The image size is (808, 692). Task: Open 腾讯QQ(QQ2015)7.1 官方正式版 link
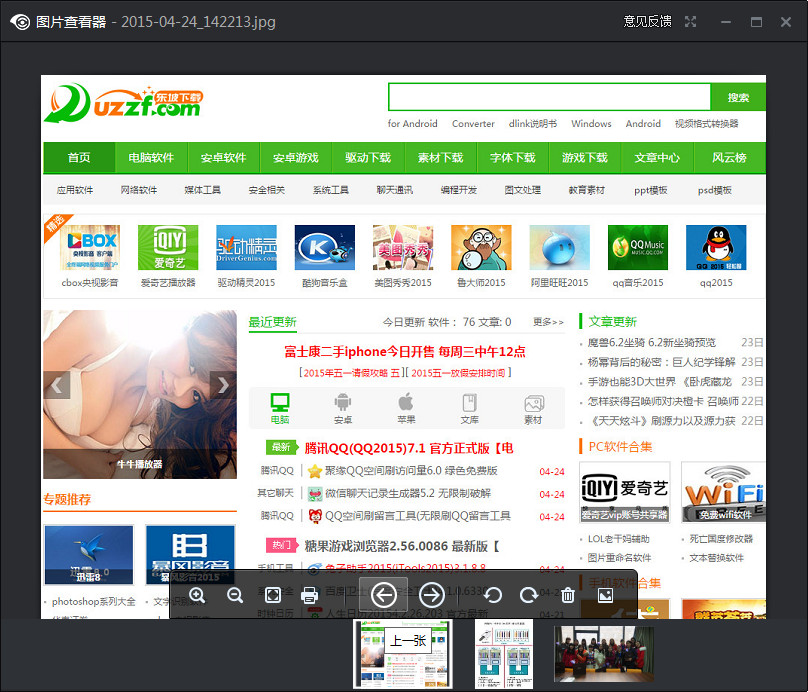(x=409, y=448)
